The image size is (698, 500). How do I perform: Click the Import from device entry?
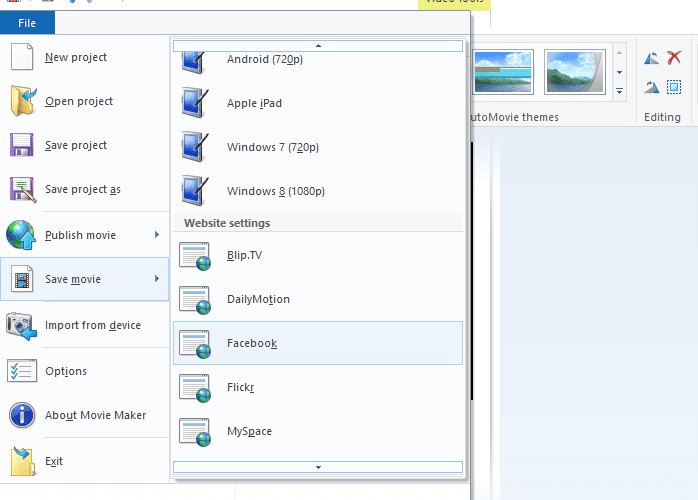85,325
